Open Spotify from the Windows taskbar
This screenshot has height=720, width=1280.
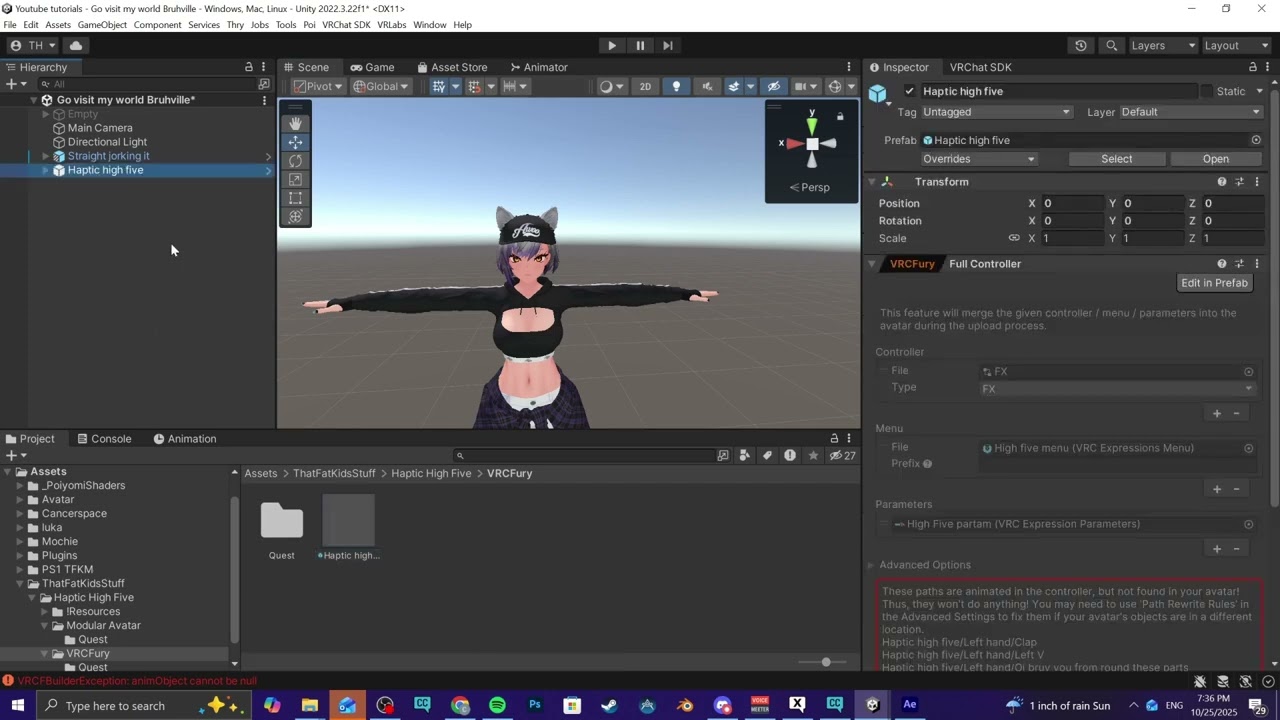[497, 705]
